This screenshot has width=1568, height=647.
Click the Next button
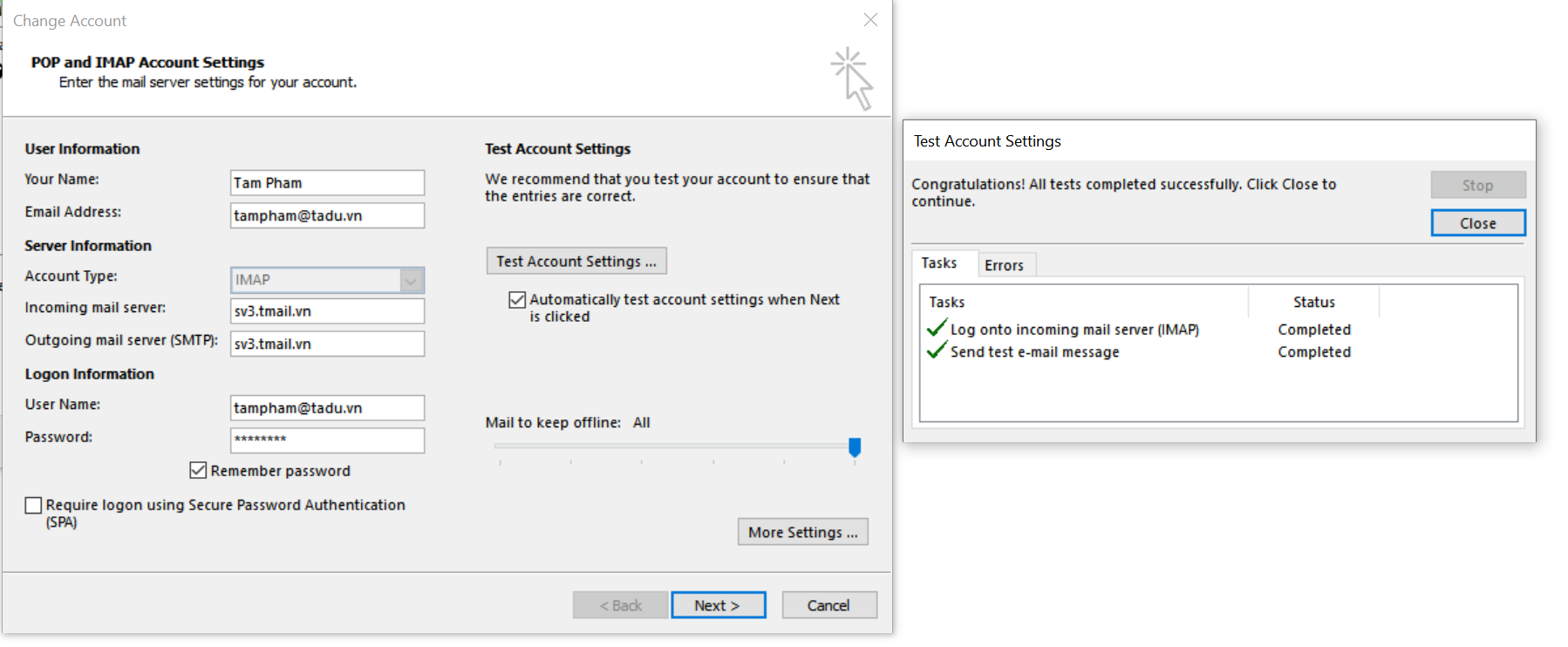[x=718, y=605]
